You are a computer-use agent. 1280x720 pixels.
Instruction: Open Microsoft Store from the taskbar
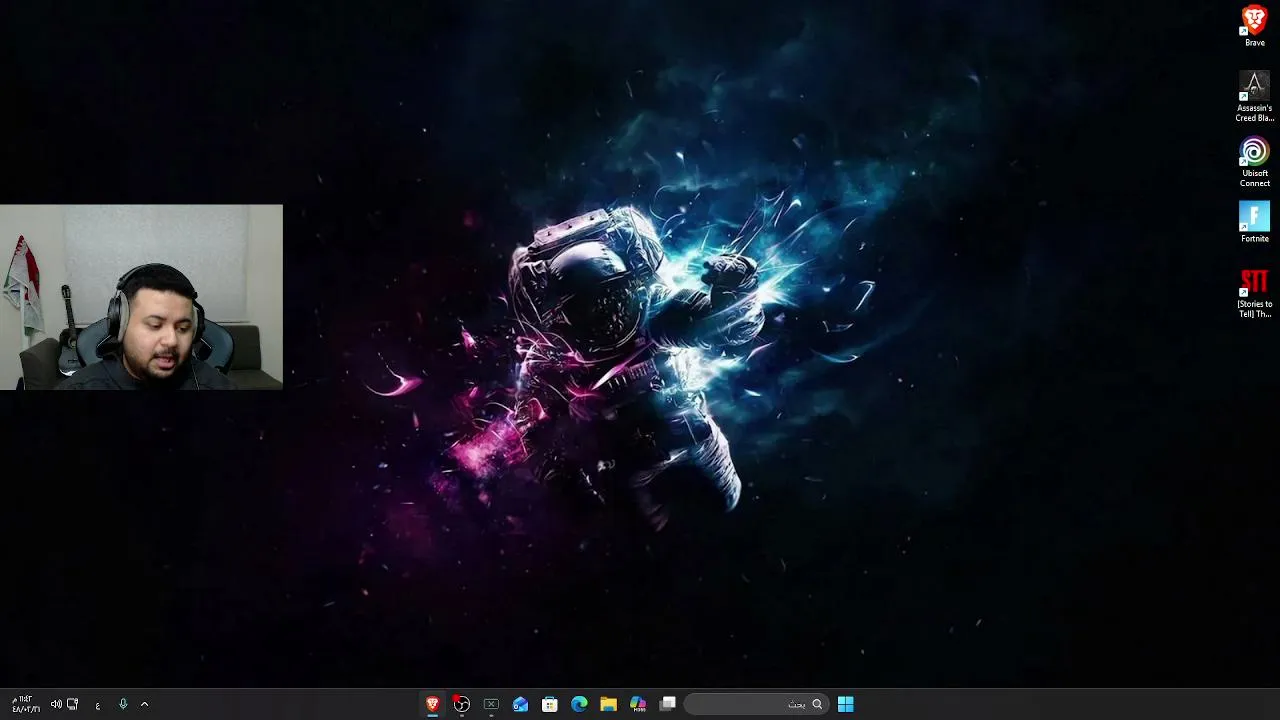549,704
